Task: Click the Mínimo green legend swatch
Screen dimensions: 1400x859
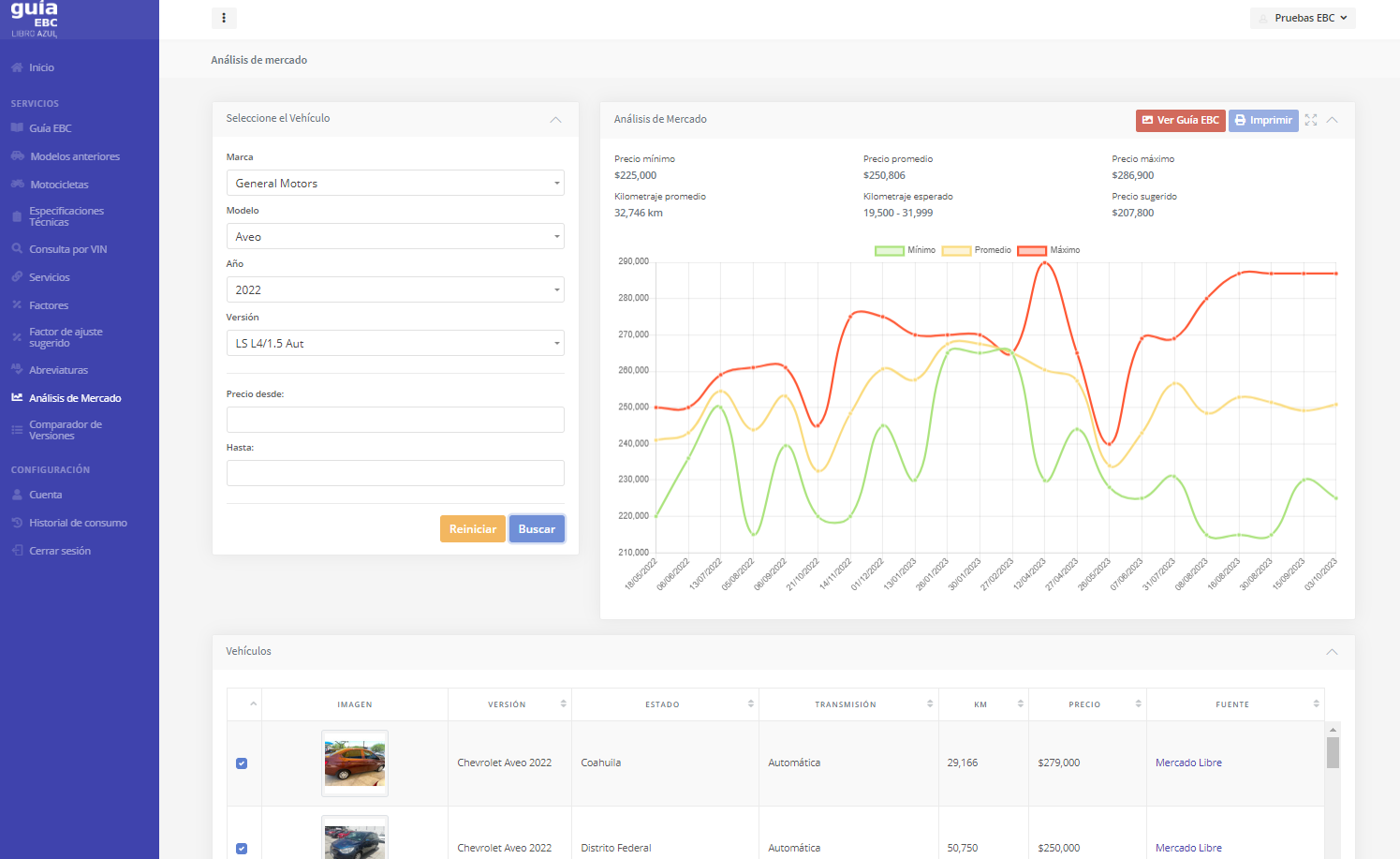Action: point(889,250)
